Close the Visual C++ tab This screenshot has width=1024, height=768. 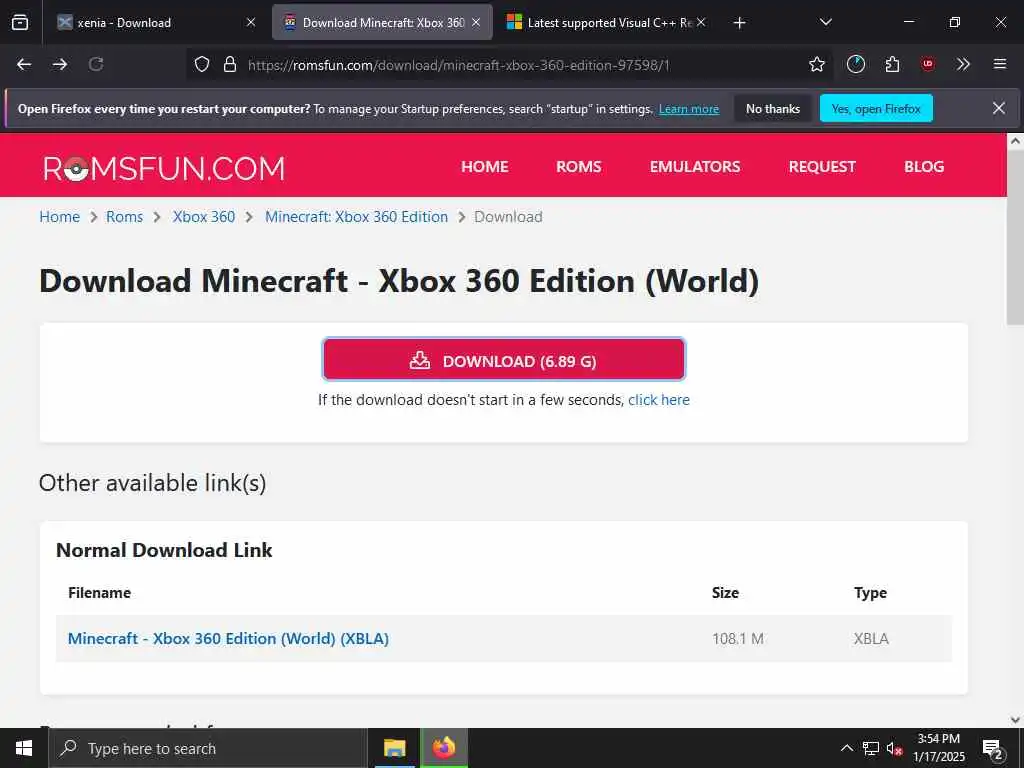(701, 22)
